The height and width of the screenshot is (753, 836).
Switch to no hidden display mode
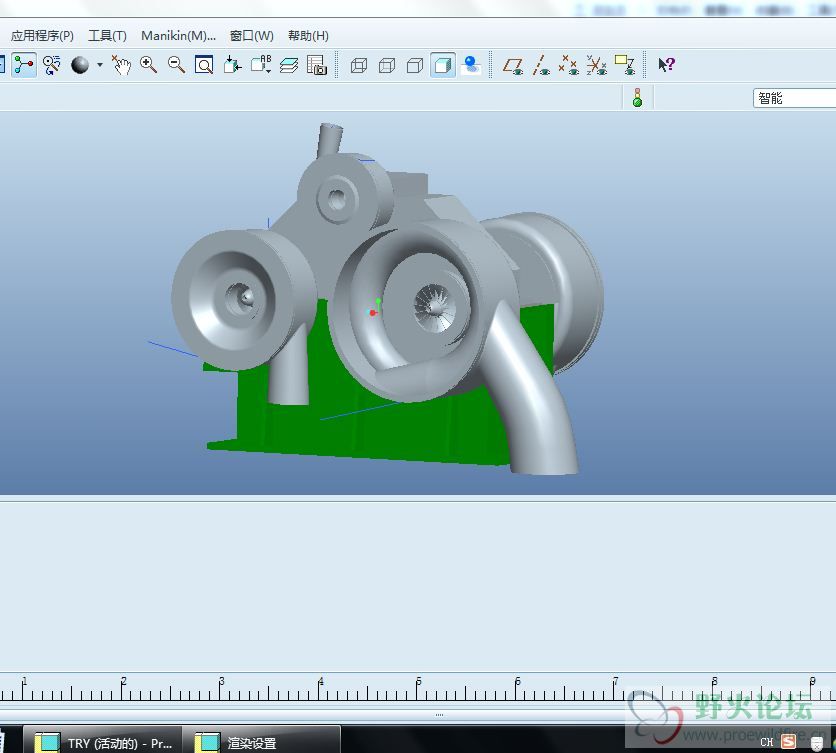point(414,65)
